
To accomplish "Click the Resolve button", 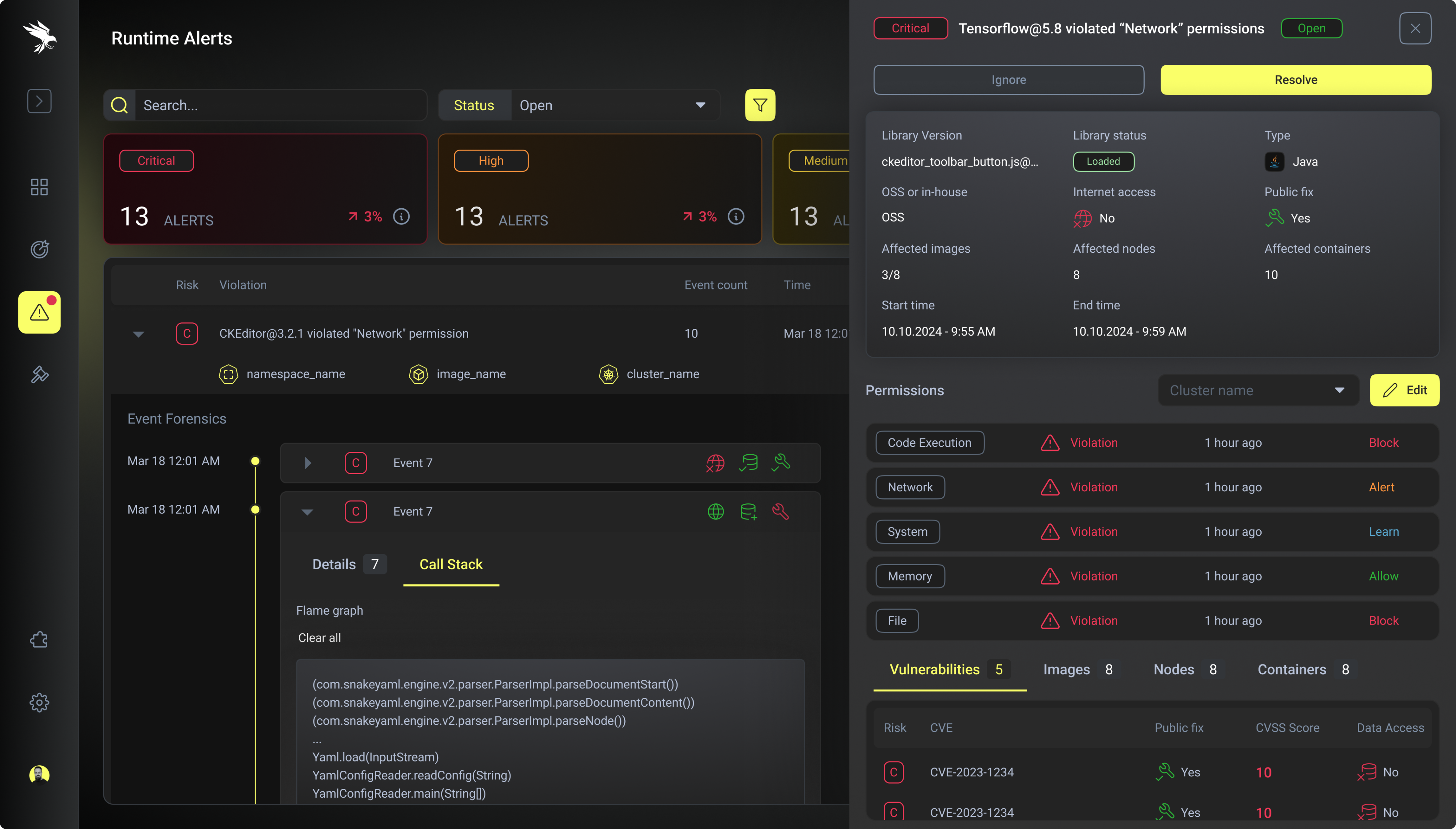I will tap(1295, 80).
